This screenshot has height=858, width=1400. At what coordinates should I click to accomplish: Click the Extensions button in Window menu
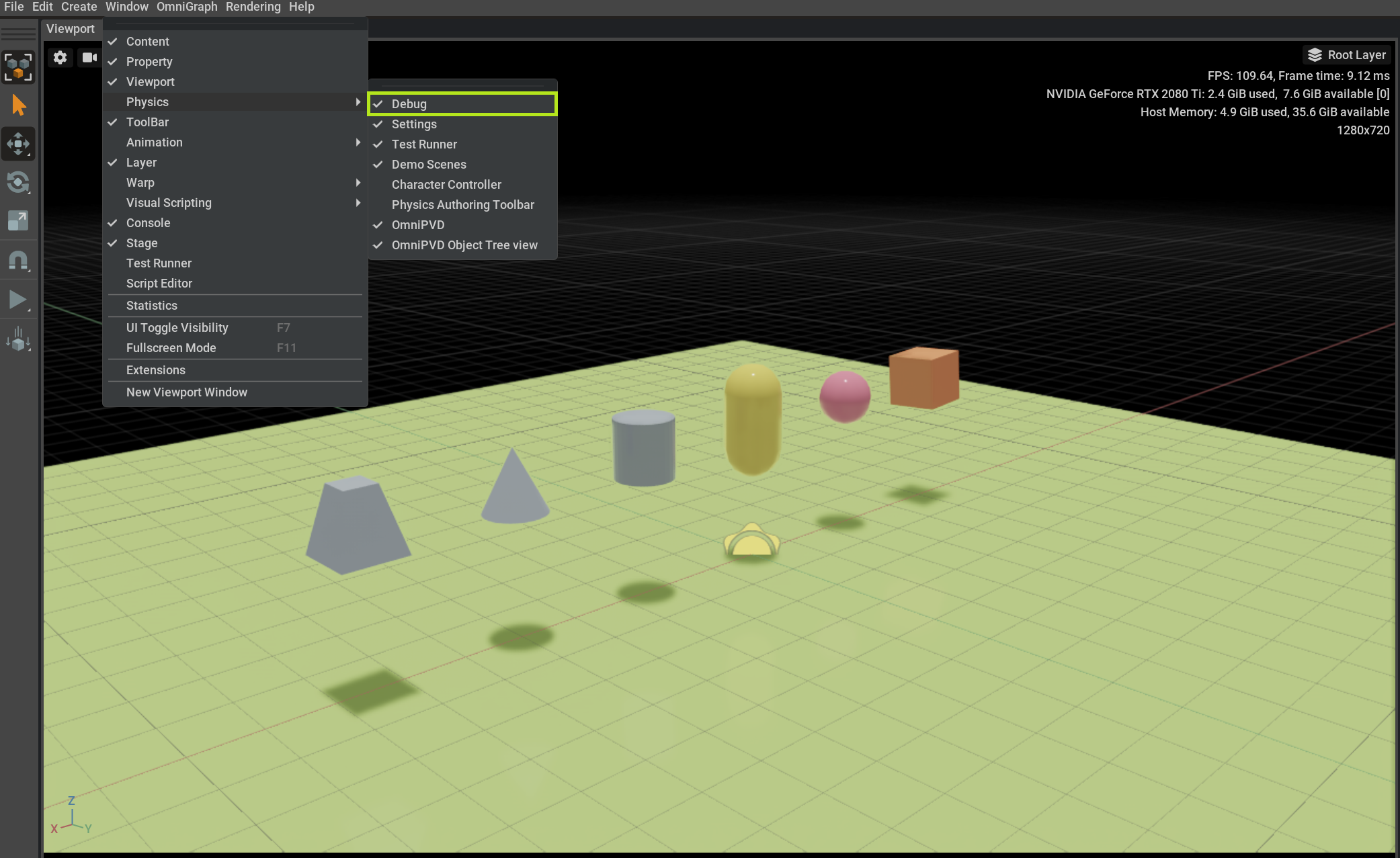click(x=155, y=370)
